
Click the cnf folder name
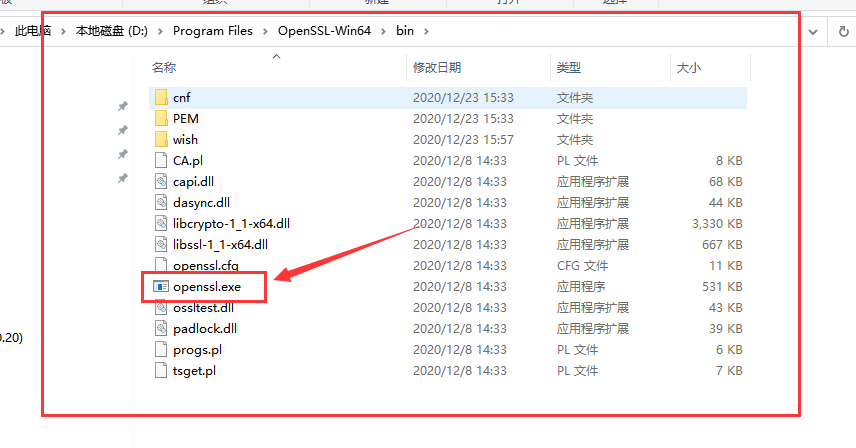pos(181,98)
